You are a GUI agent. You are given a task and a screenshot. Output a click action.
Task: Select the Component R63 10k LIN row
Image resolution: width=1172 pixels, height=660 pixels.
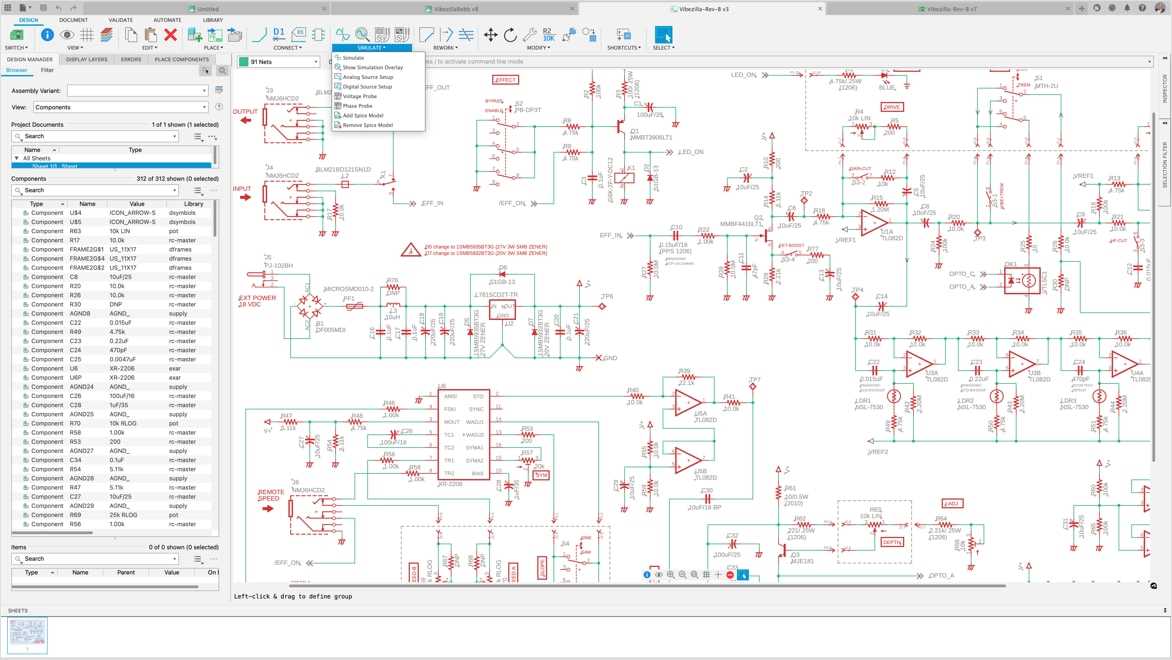112,231
